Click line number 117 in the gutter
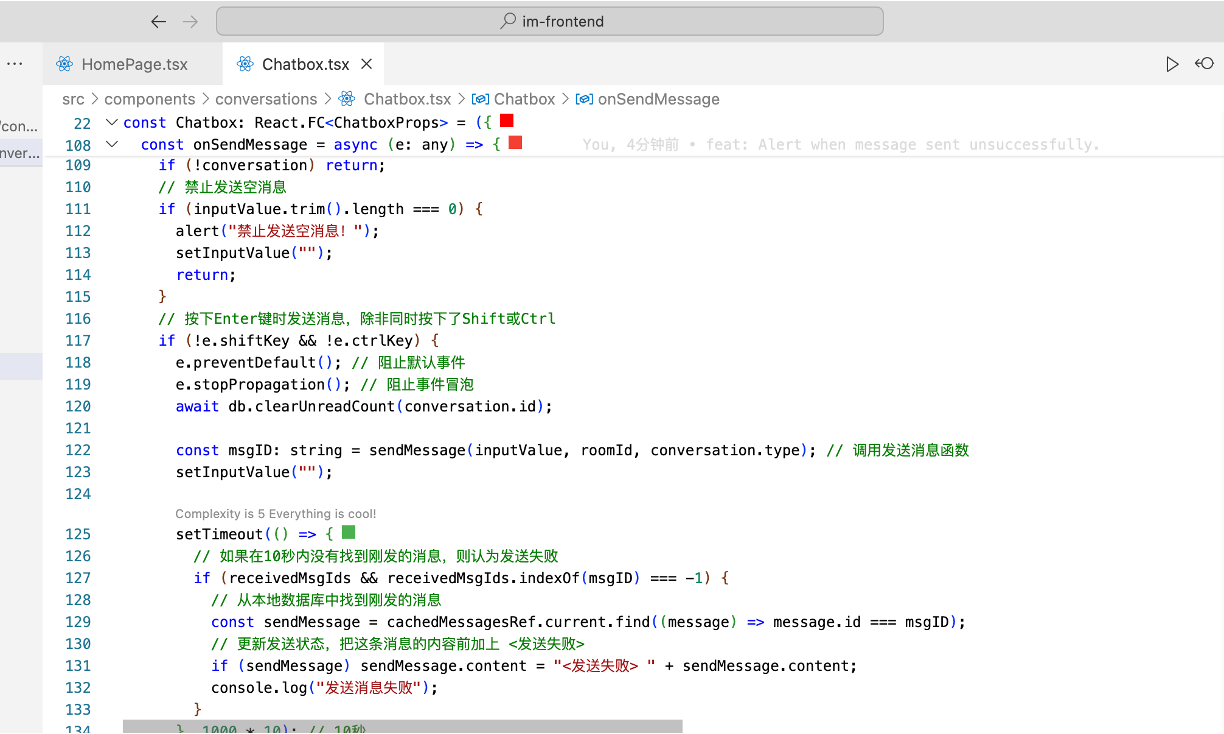 77,341
